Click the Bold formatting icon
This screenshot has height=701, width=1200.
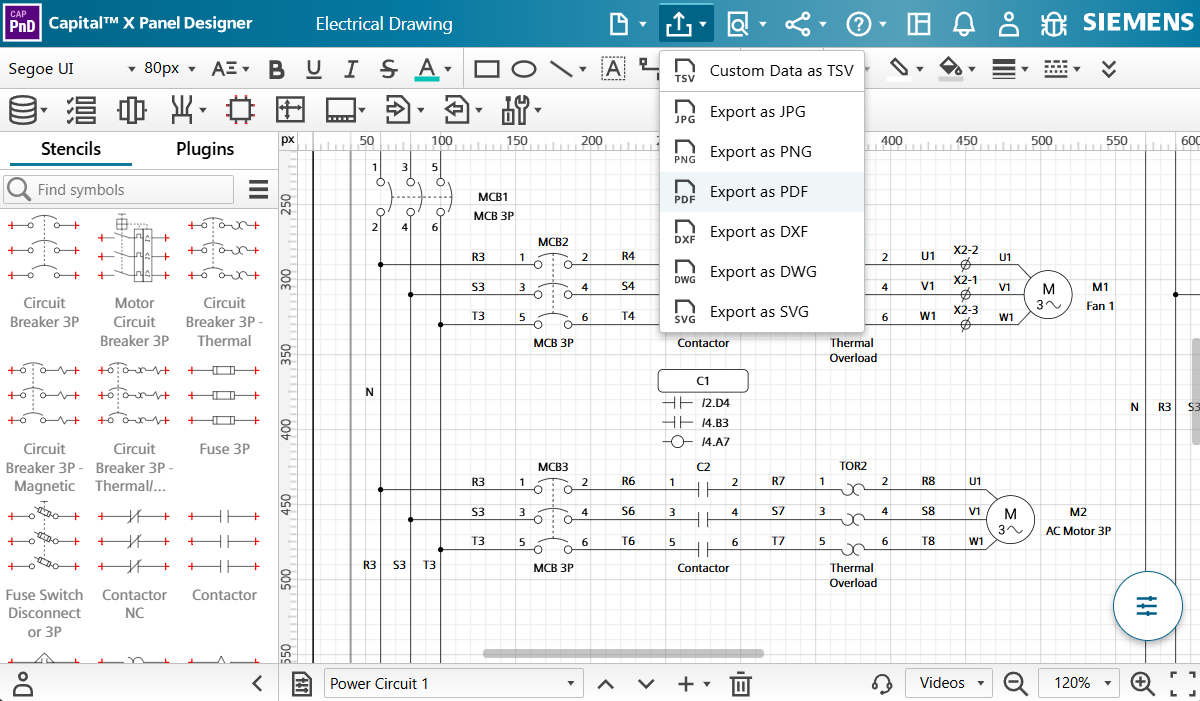[277, 69]
